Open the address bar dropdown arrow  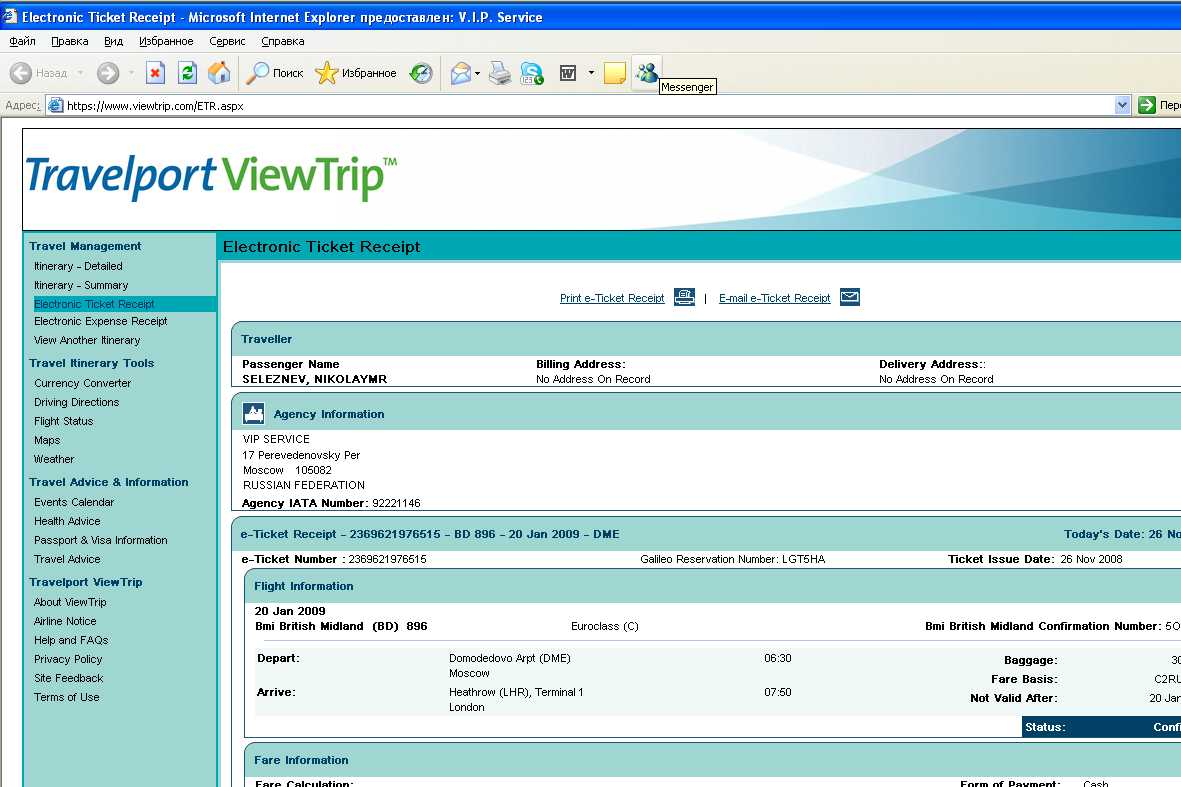tap(1122, 105)
